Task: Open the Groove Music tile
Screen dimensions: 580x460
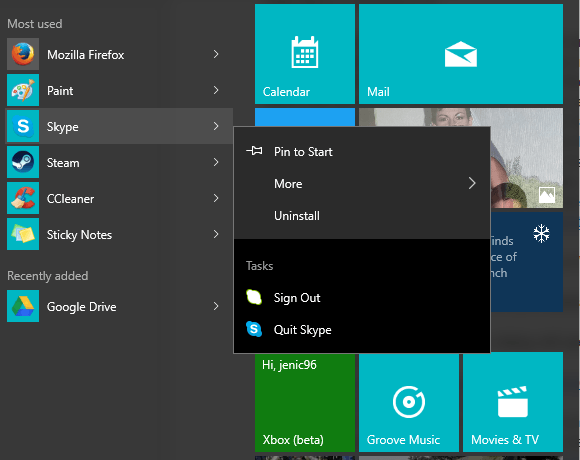Action: click(x=409, y=402)
